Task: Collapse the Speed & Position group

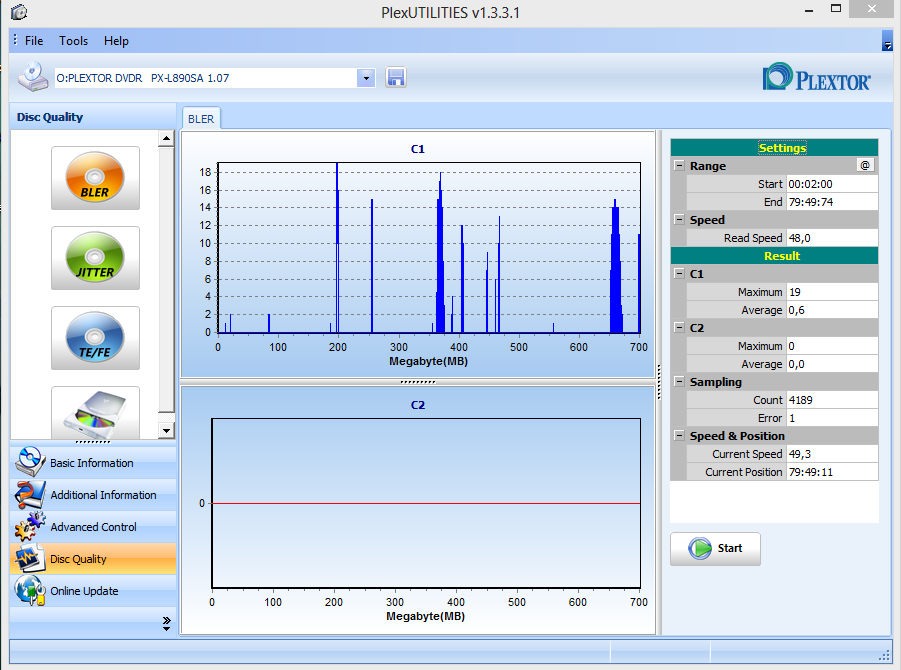Action: (x=679, y=436)
